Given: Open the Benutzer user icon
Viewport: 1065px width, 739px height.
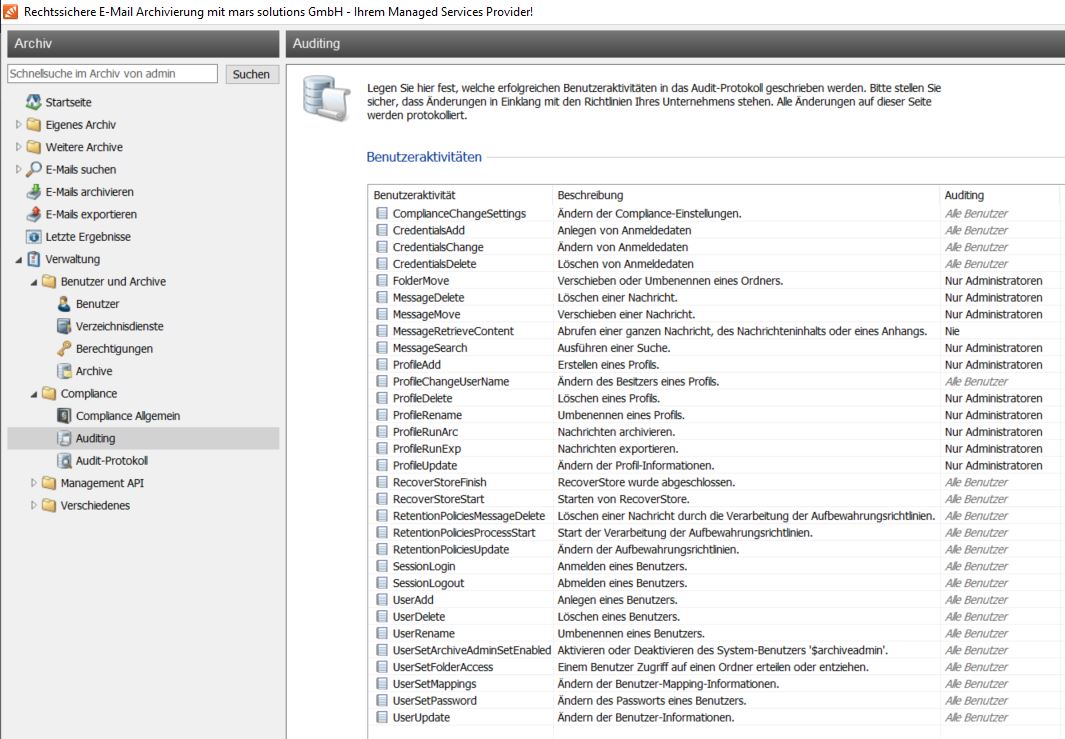Looking at the screenshot, I should point(64,304).
